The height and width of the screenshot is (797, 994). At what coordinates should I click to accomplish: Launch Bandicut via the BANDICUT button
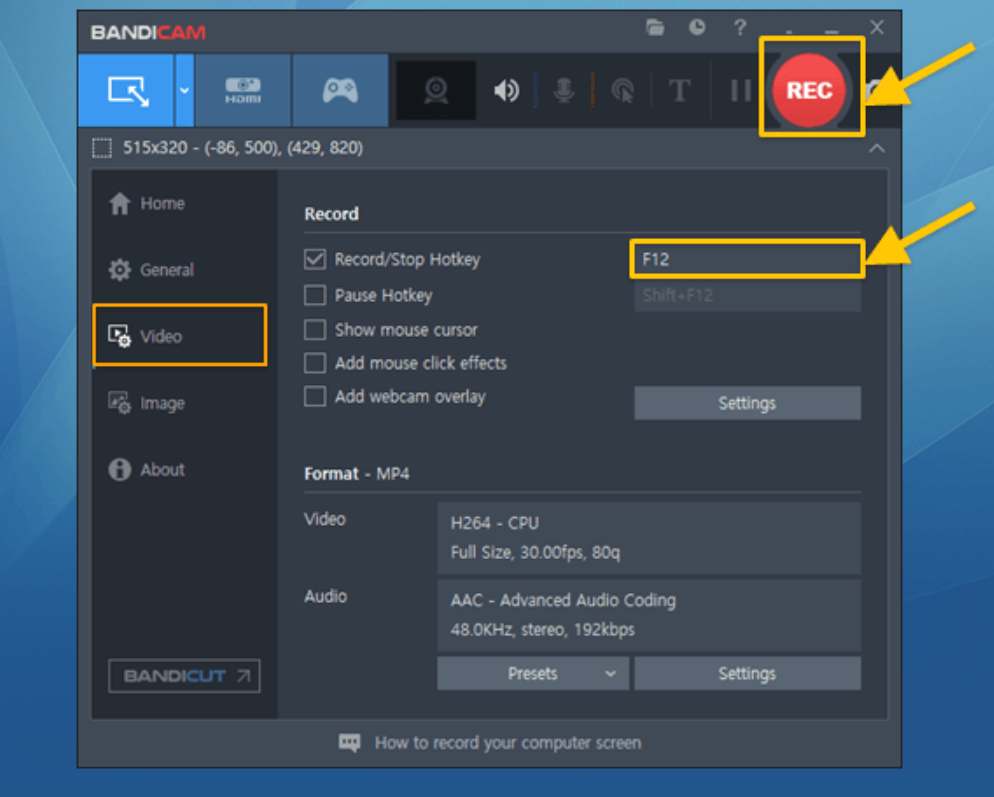(184, 676)
